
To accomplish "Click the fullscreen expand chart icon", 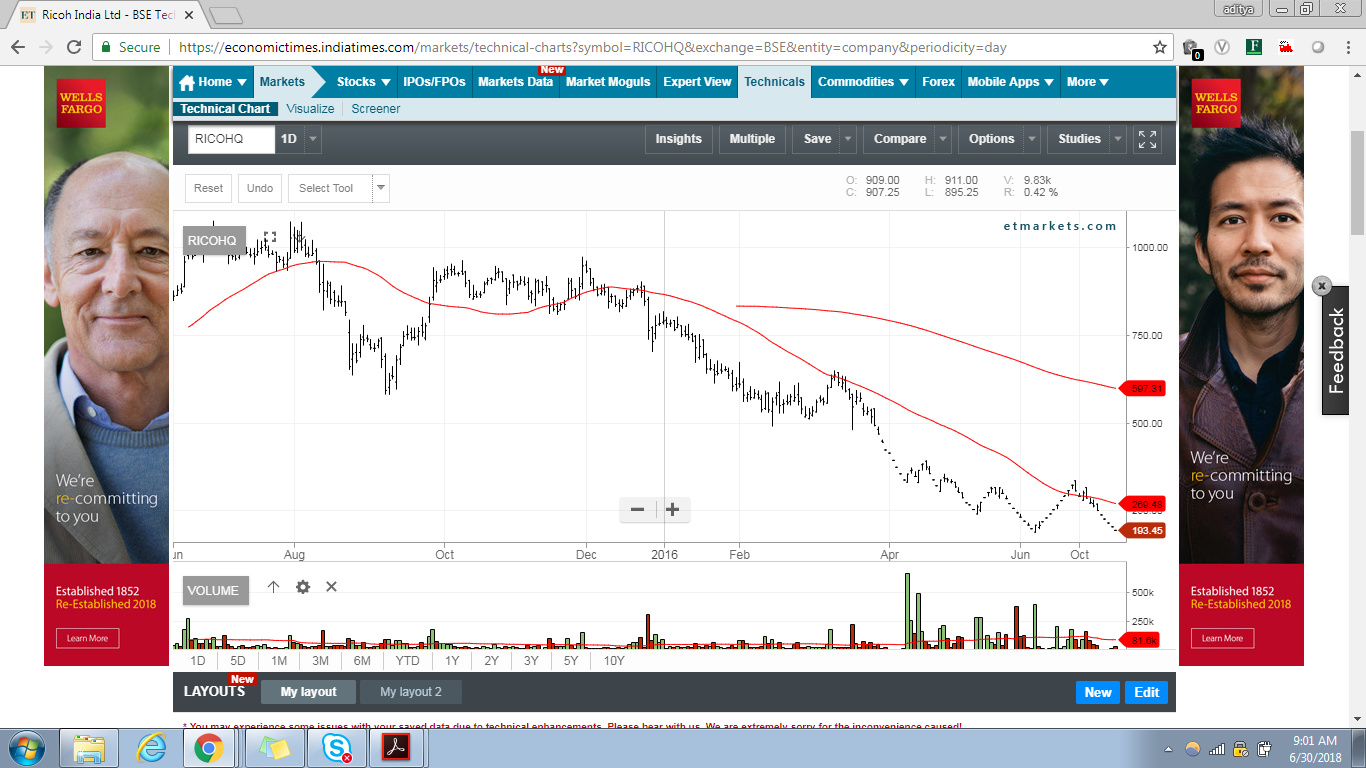I will [x=1147, y=140].
